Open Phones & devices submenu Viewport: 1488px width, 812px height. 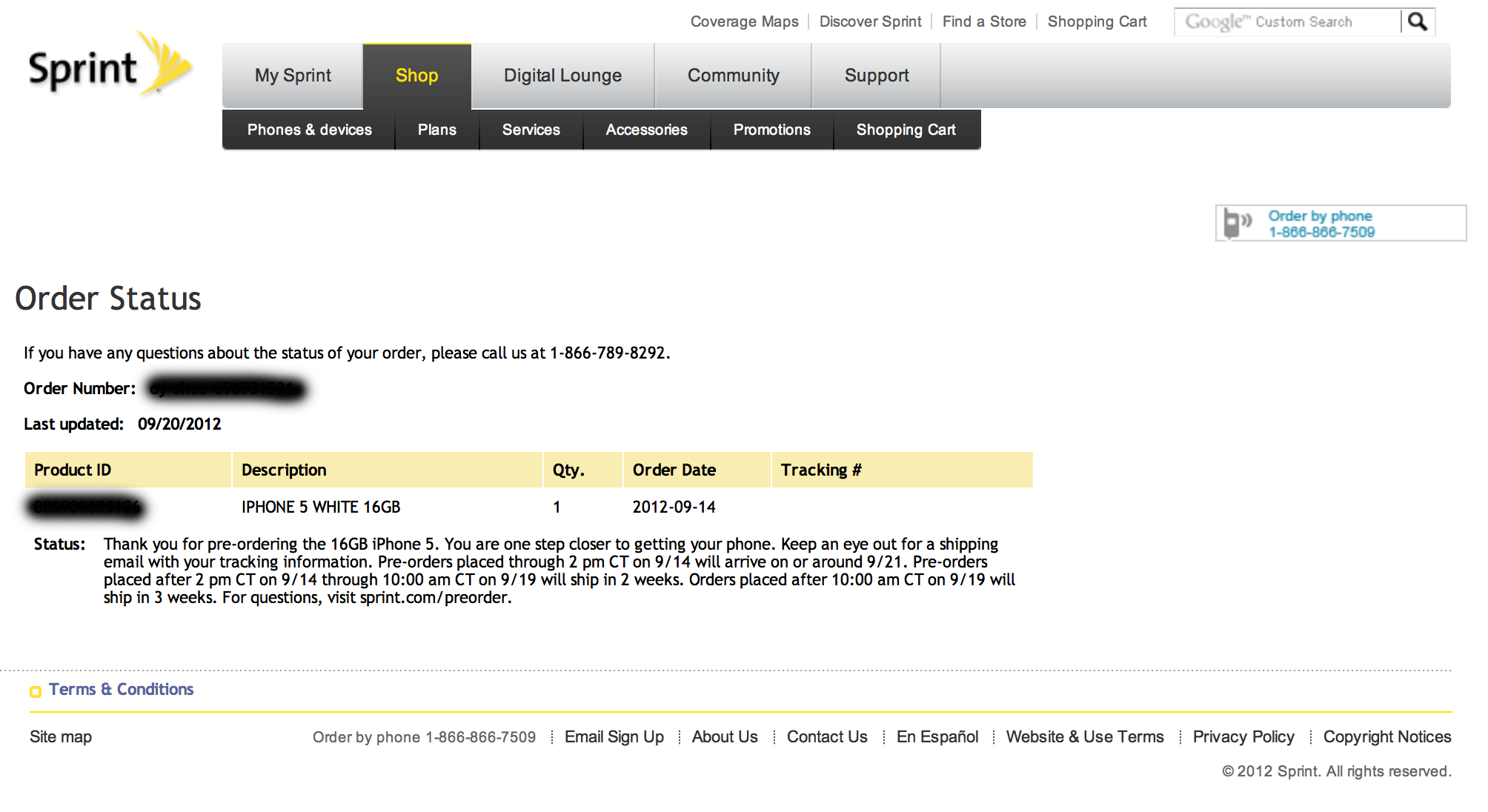[x=309, y=130]
